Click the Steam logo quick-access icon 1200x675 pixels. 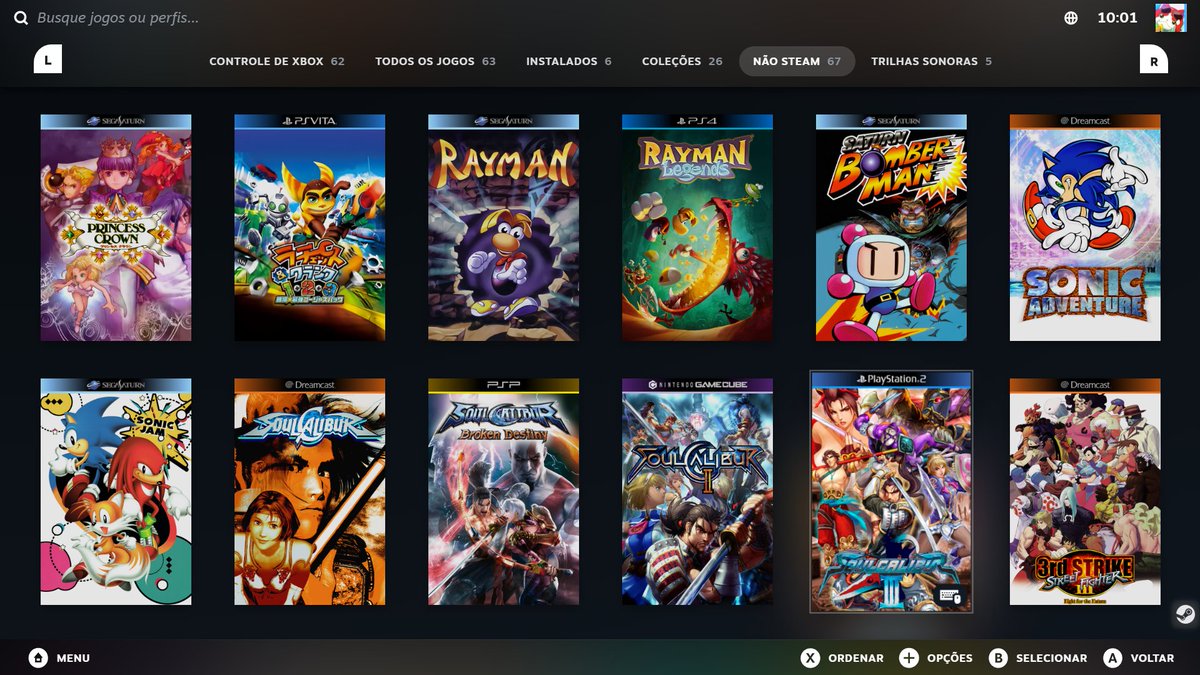[x=1184, y=614]
